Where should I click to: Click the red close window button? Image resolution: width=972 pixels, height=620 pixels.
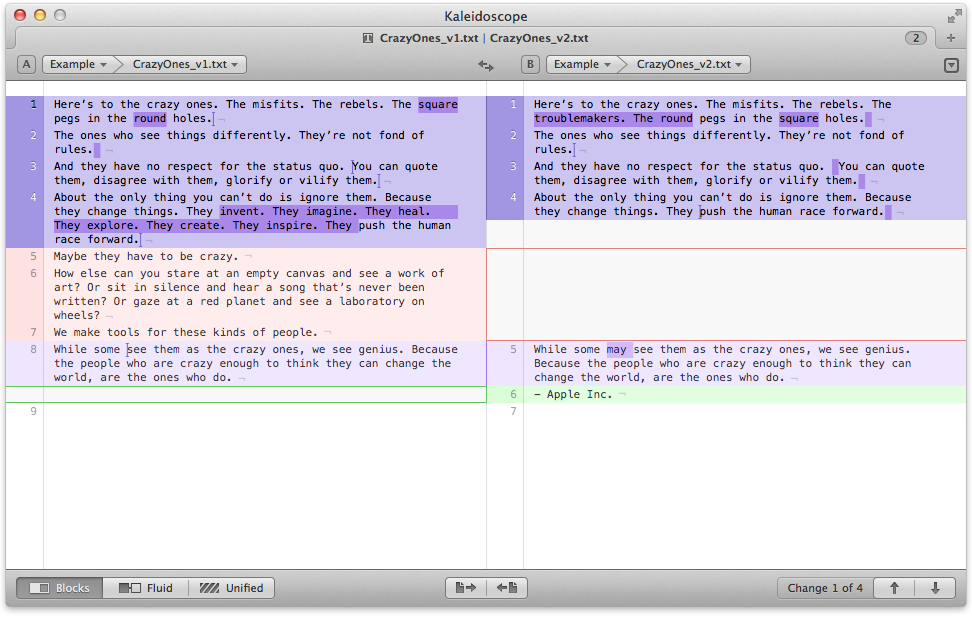pyautogui.click(x=20, y=16)
